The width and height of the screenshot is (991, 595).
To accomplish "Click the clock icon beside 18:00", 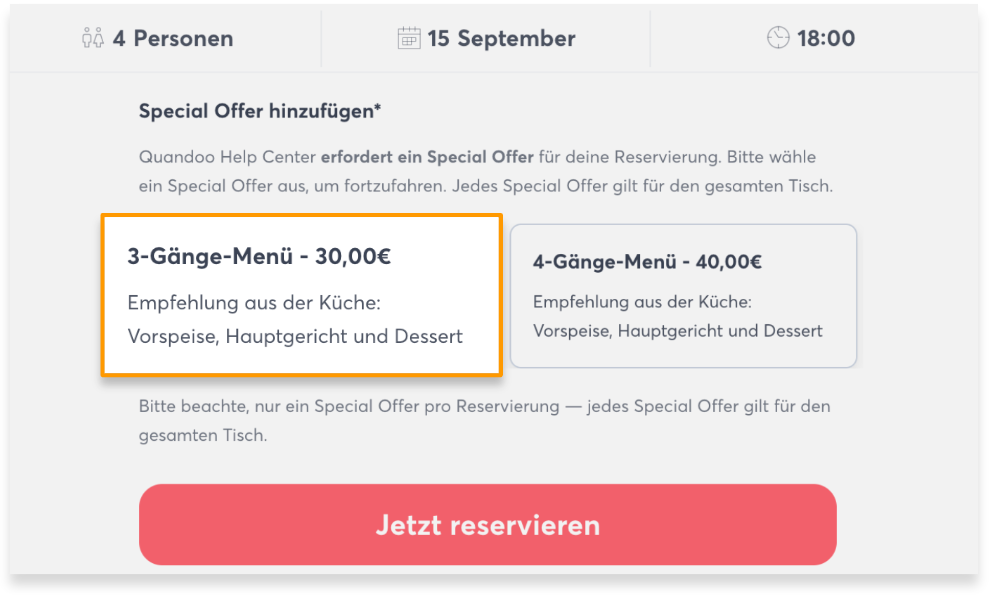I will coord(777,39).
